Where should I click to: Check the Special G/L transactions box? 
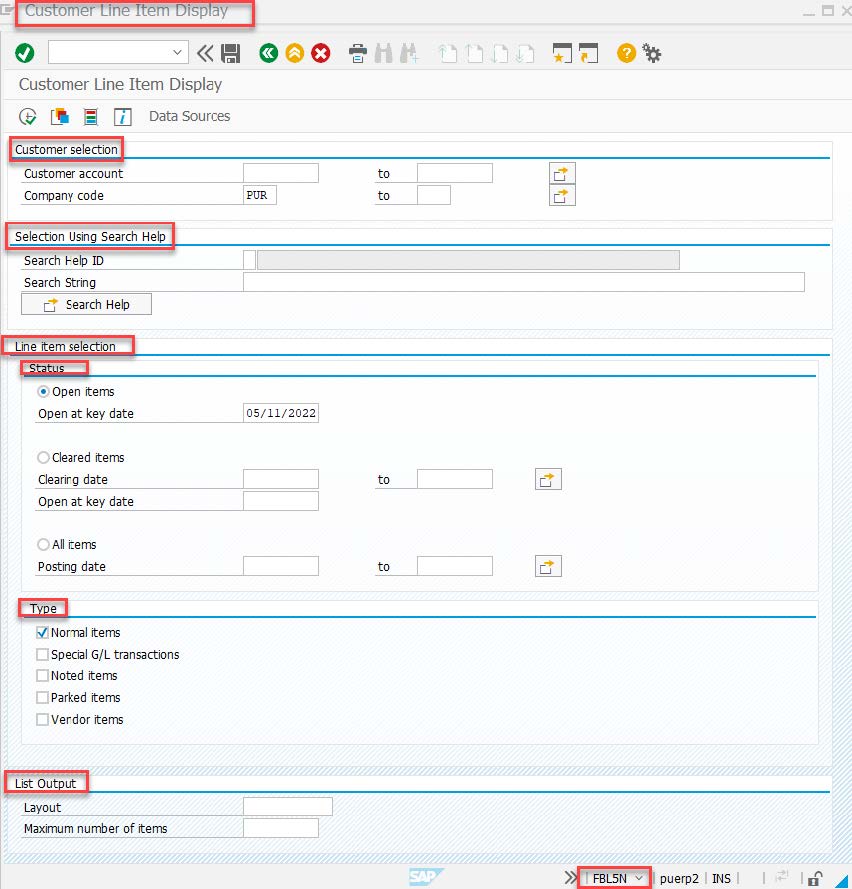[x=42, y=654]
